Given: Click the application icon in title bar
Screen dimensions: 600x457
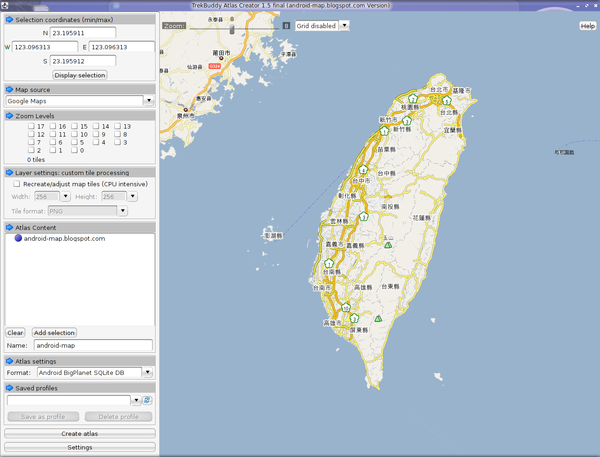Looking at the screenshot, I should [x=5, y=5].
